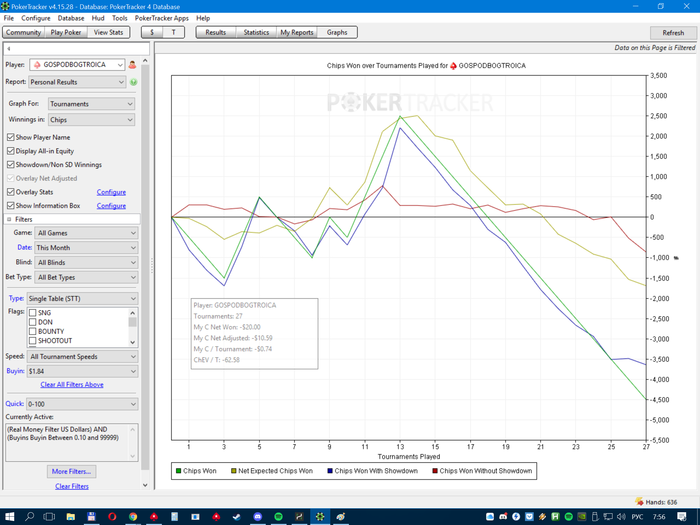Viewport: 700px width, 525px height.
Task: Click the player profile icon beside Player dropdown
Action: (132, 65)
